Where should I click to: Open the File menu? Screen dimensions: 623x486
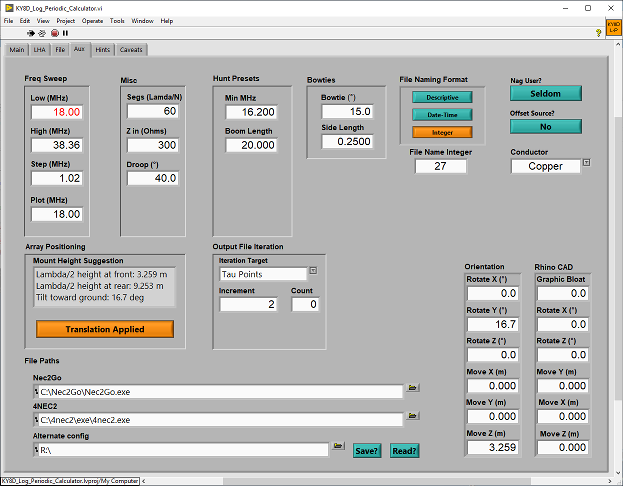coord(8,21)
